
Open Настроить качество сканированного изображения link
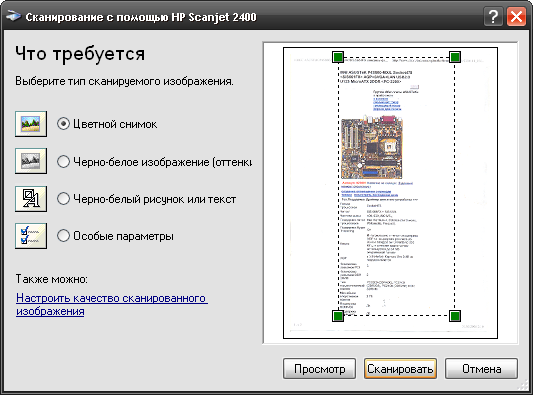[112, 305]
